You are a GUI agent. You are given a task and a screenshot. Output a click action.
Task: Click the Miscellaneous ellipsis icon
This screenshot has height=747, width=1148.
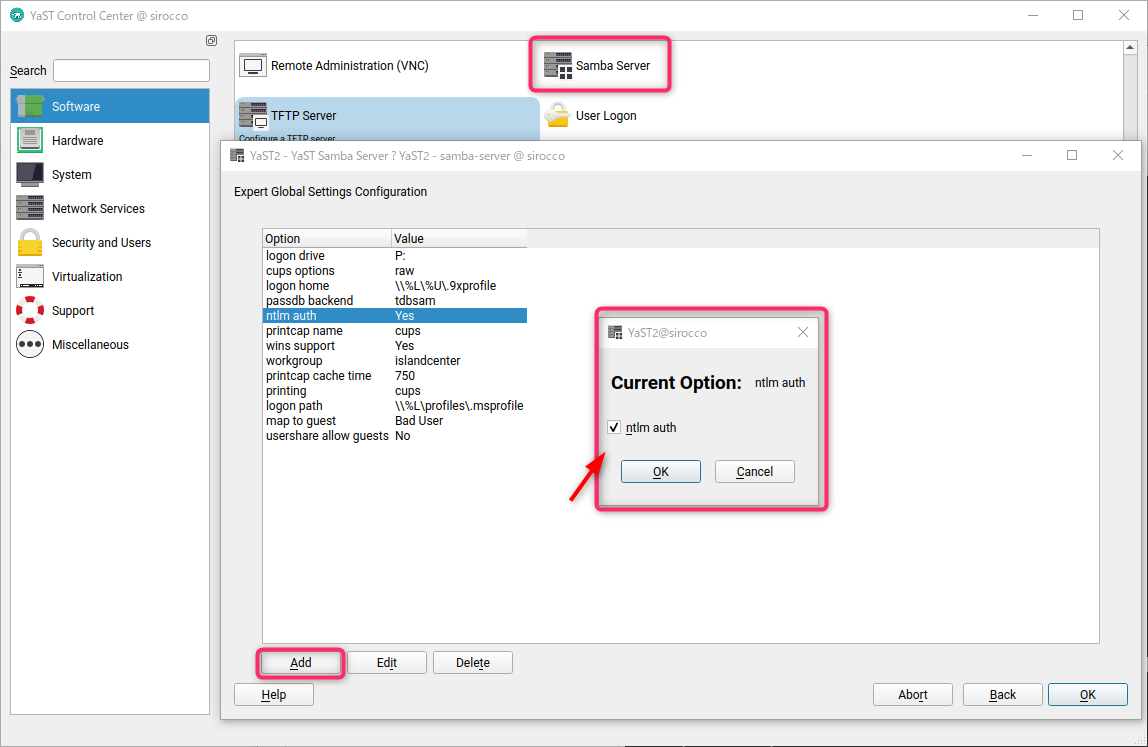coord(30,344)
